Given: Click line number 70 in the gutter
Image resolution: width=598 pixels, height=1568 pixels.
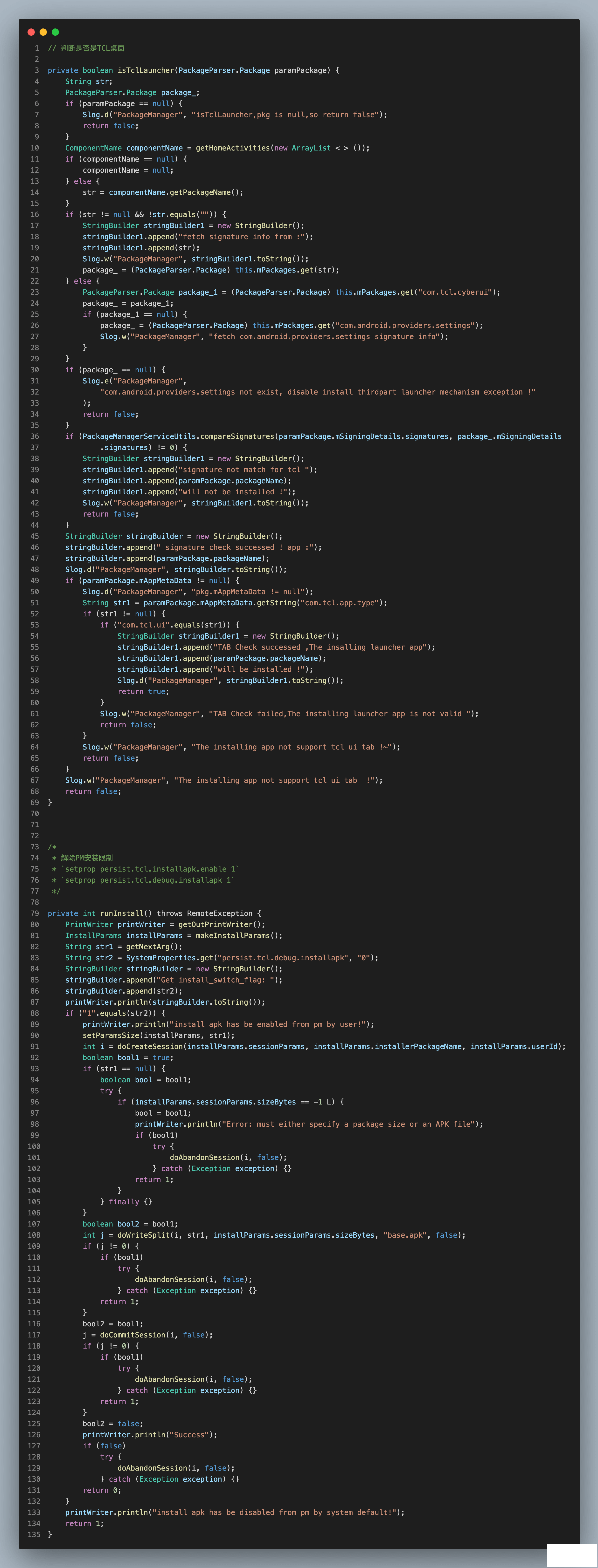Looking at the screenshot, I should [35, 814].
